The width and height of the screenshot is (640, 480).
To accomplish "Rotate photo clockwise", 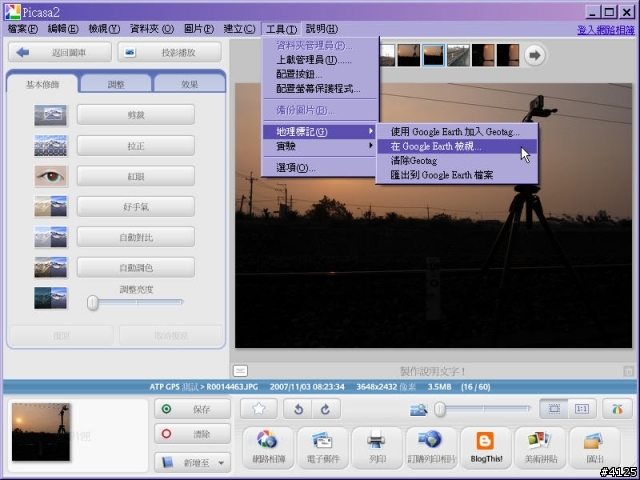I will 326,409.
